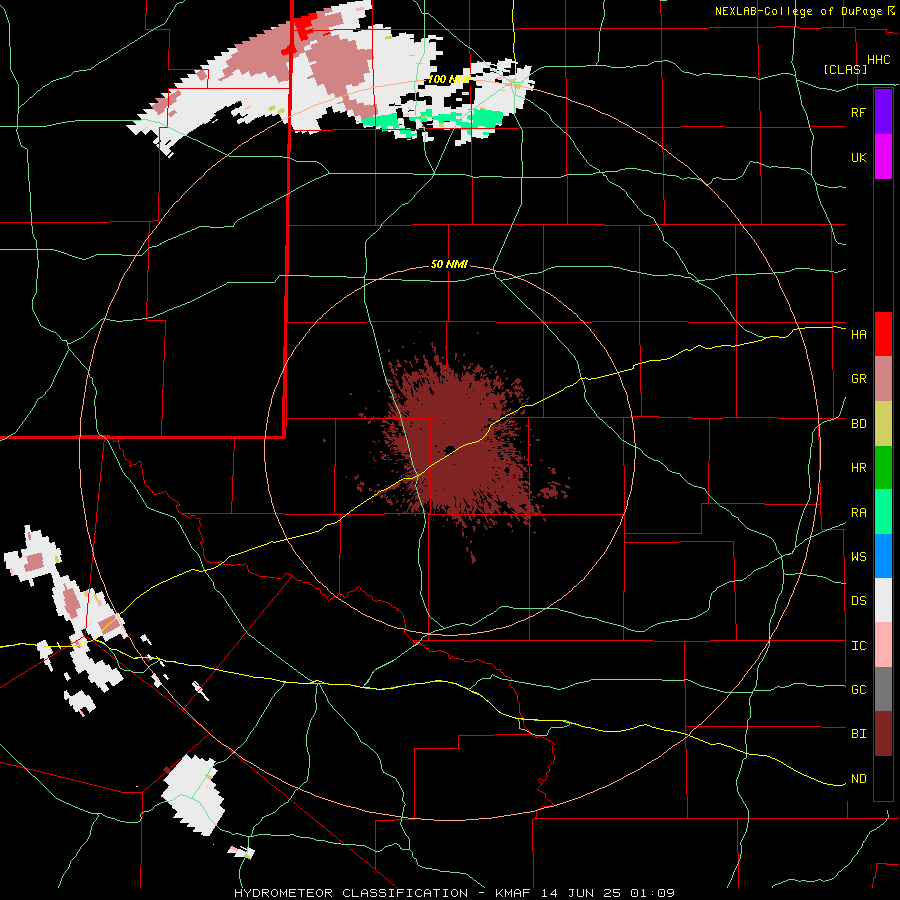Click the UK magenta legend swatch
The image size is (900, 900).
(x=883, y=157)
